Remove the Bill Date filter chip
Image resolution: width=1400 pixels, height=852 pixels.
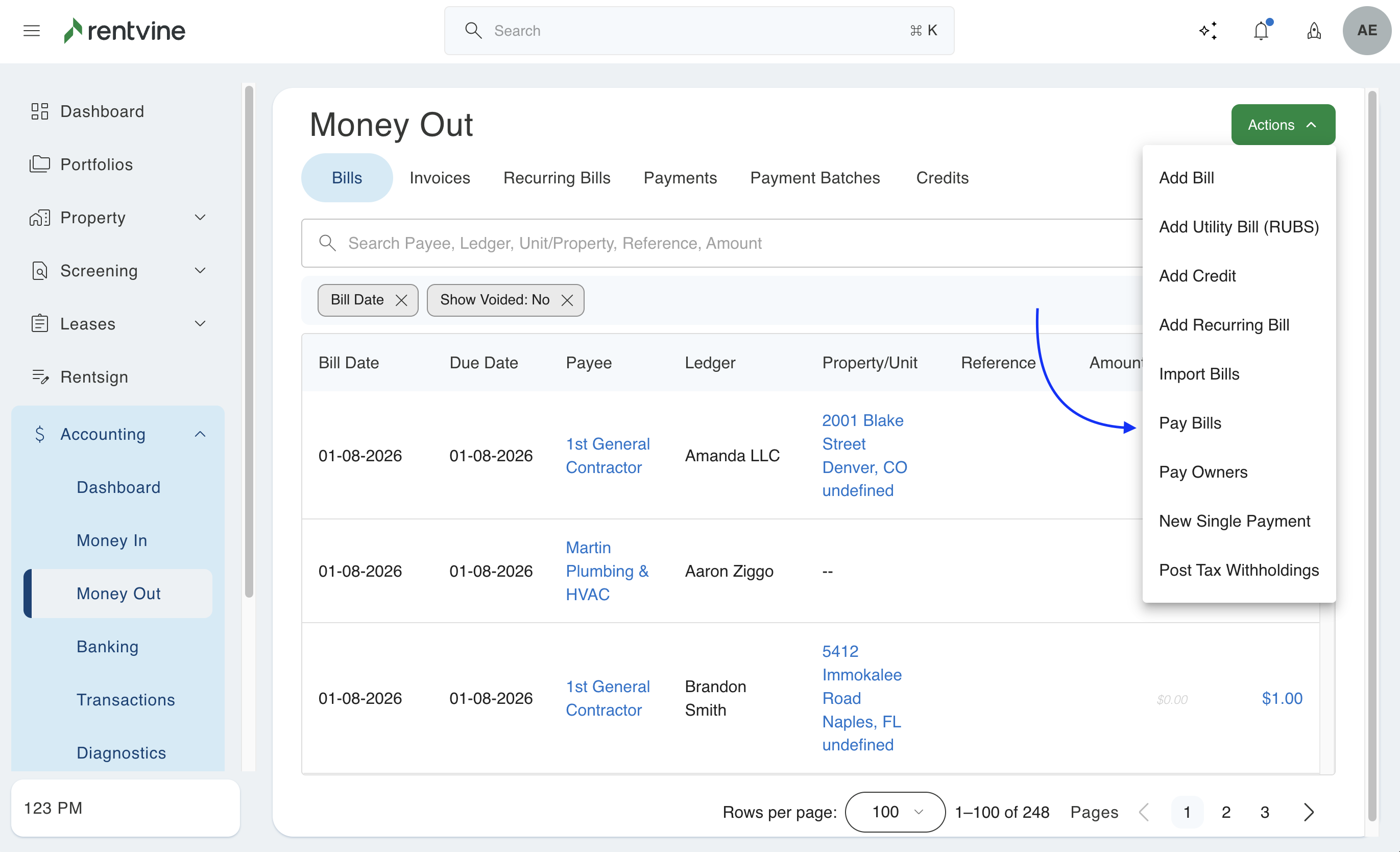coord(401,300)
